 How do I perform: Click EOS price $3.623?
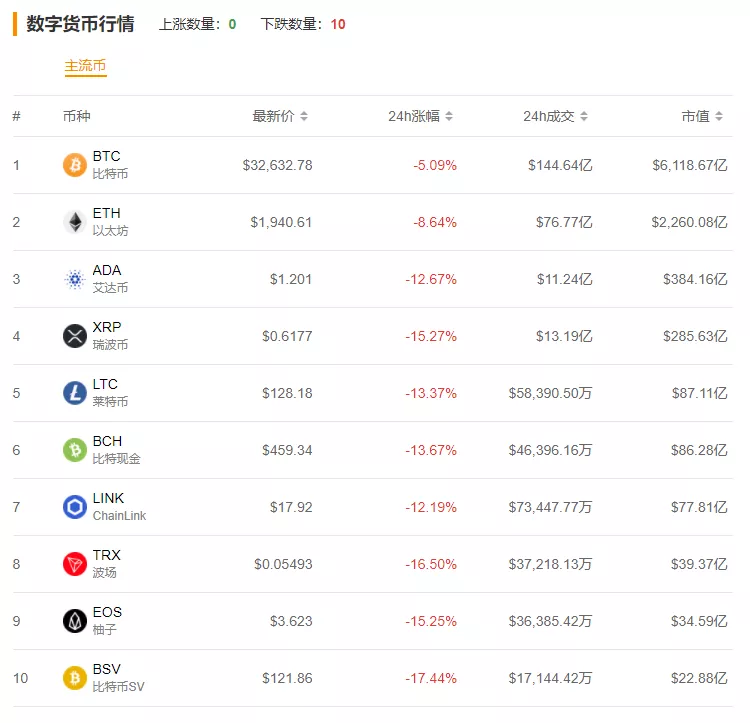click(x=291, y=621)
